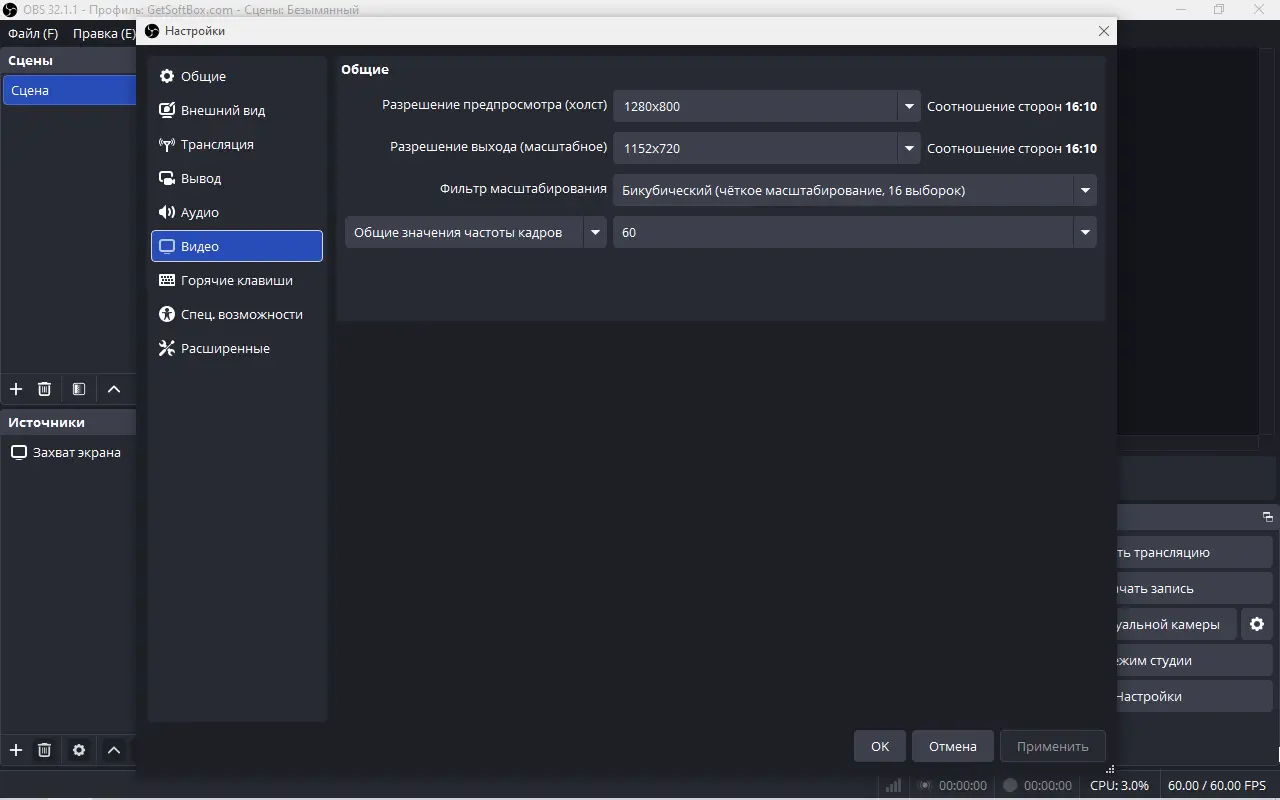Open the Файл menu

(x=33, y=33)
